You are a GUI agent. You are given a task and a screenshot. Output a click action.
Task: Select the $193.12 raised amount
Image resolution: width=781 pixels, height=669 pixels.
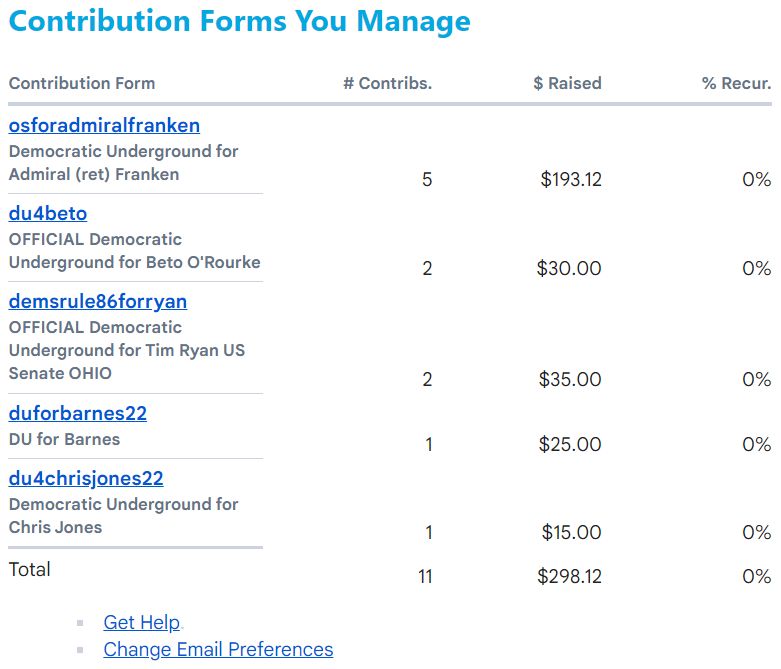tap(571, 180)
